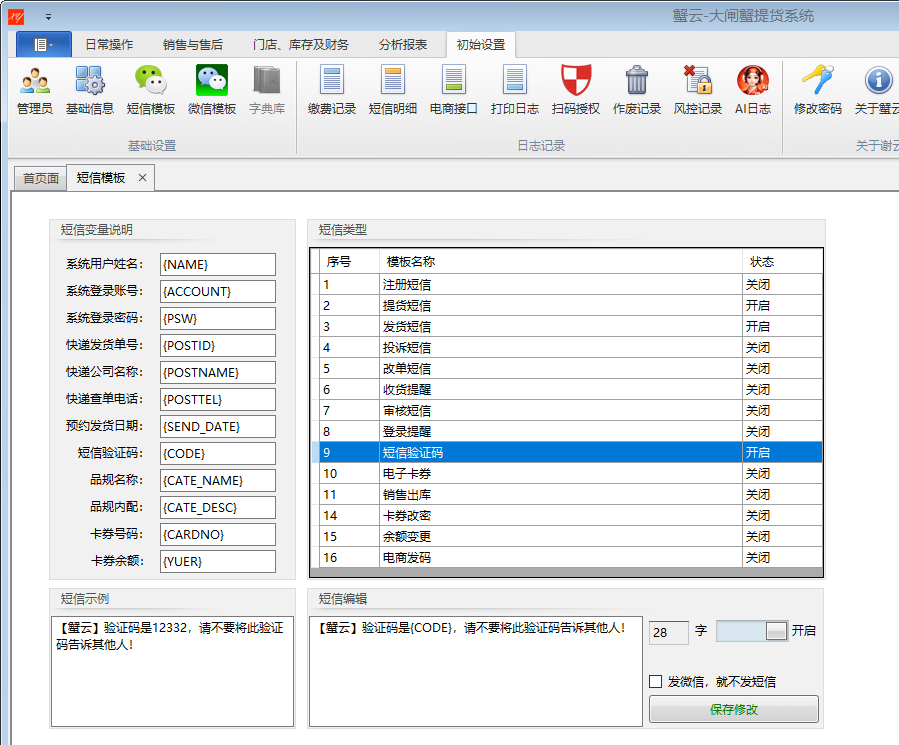899x745 pixels.
Task: Click the {CATE_DESC} variable field
Action: (218, 507)
